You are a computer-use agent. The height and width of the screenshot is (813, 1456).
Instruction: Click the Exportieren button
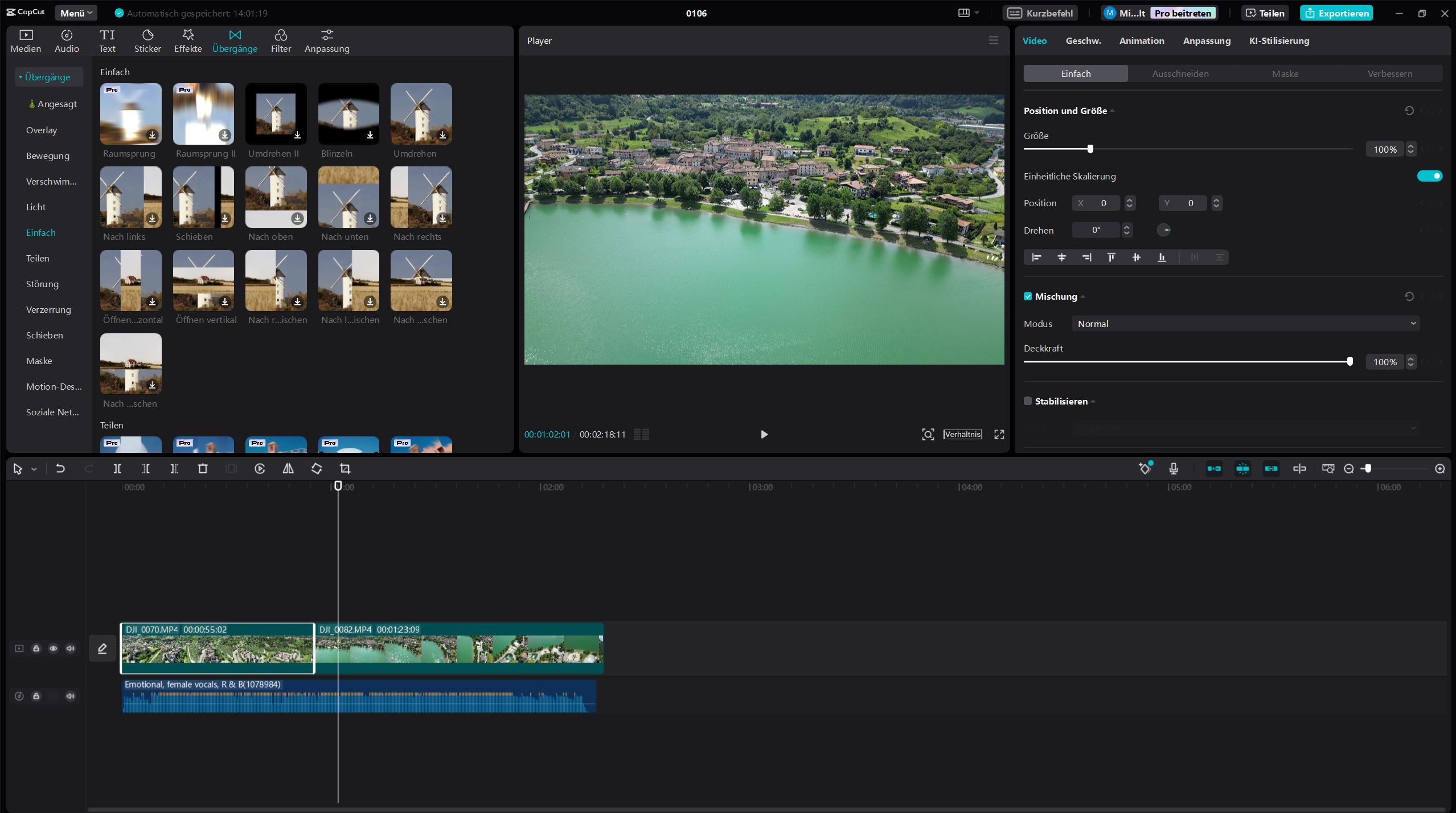click(1336, 13)
